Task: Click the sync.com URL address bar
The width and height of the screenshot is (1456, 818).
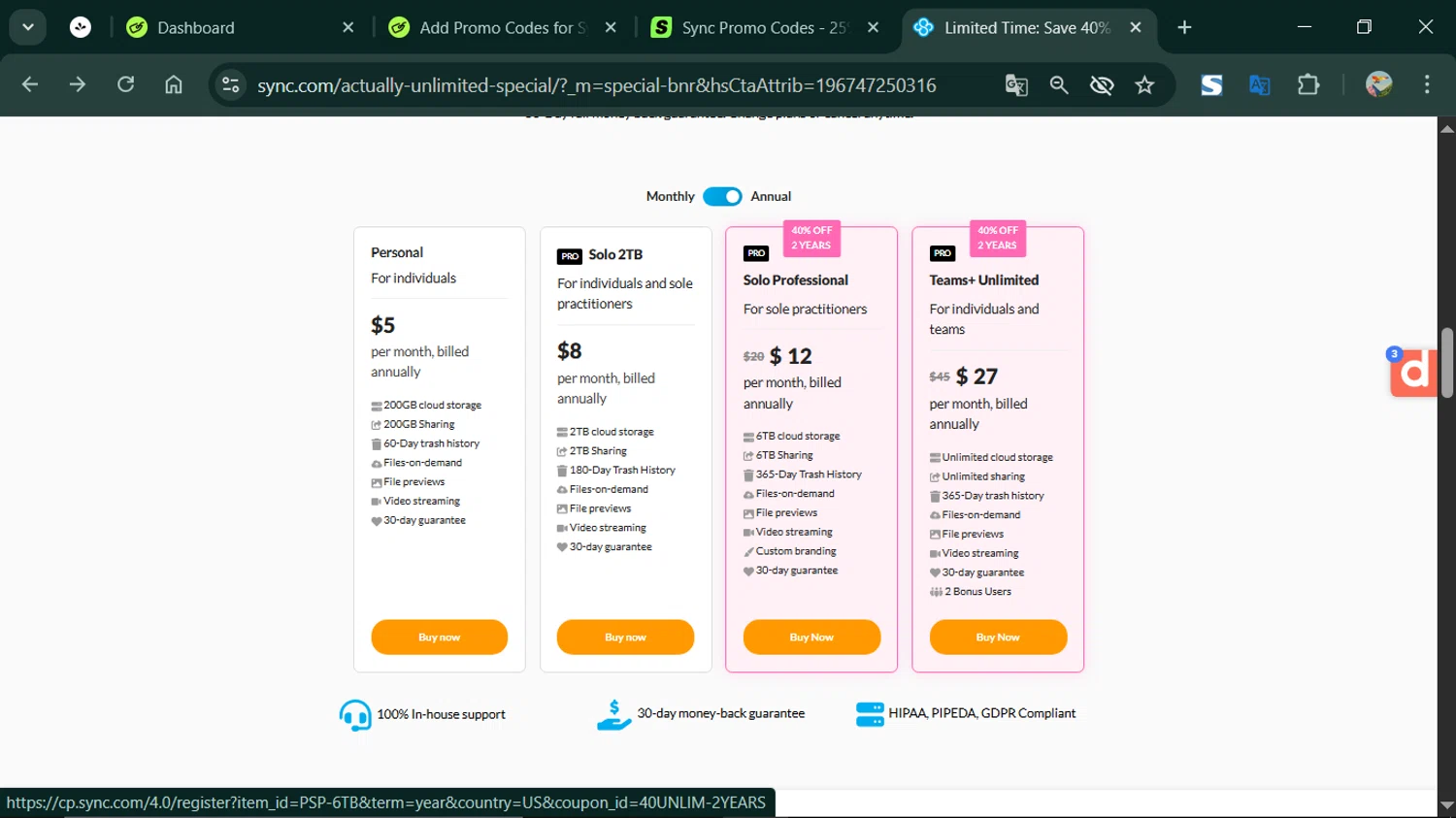Action: pos(596,85)
